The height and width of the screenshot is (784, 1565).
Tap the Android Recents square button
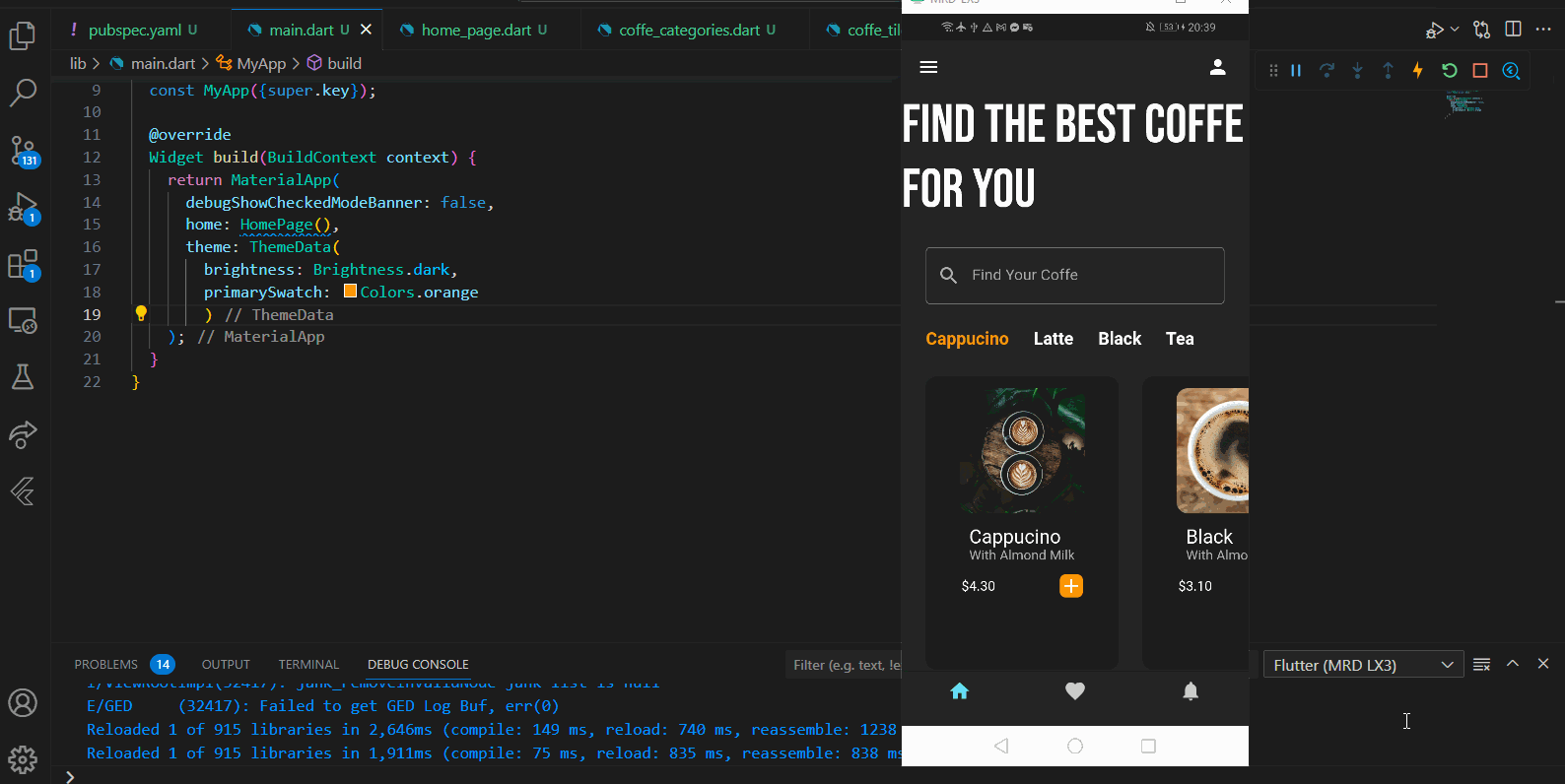click(1148, 746)
